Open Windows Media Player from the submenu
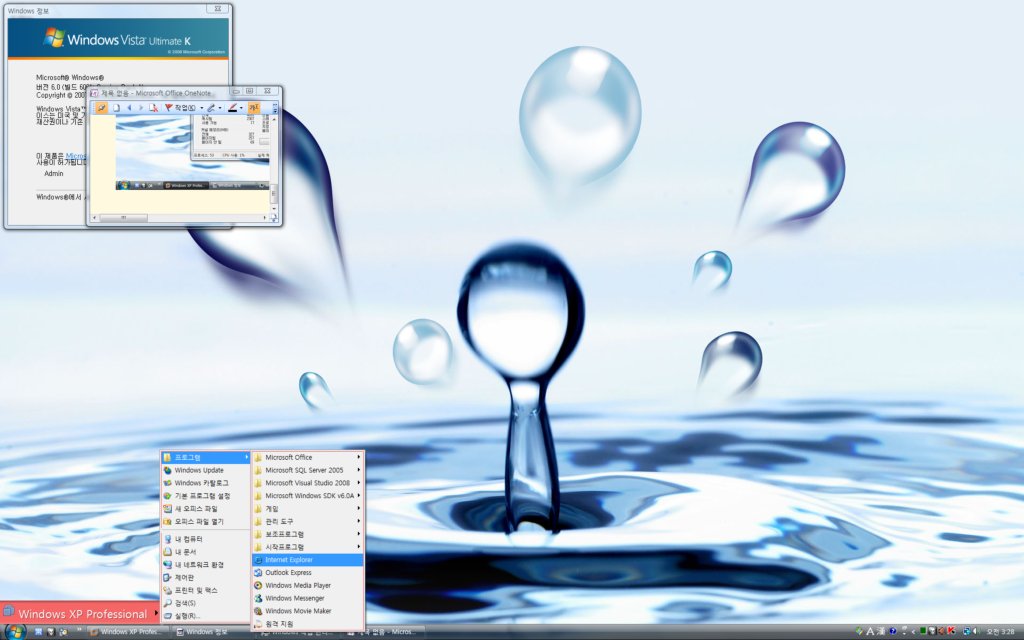 (x=308, y=585)
